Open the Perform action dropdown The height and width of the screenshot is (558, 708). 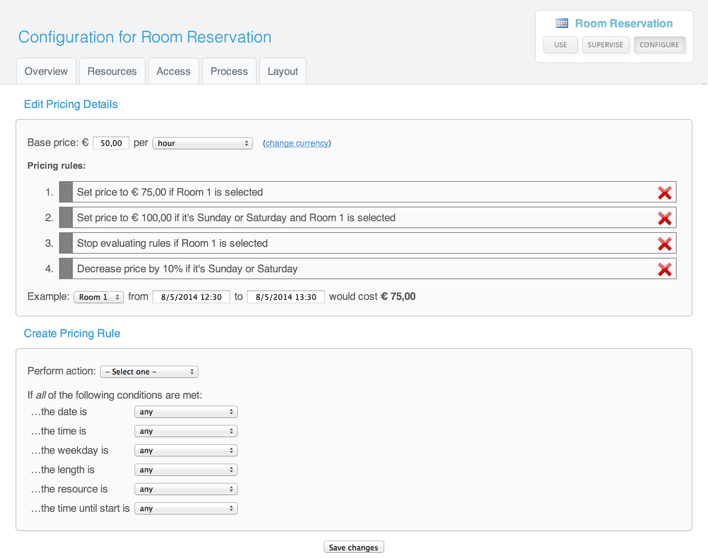click(x=148, y=372)
